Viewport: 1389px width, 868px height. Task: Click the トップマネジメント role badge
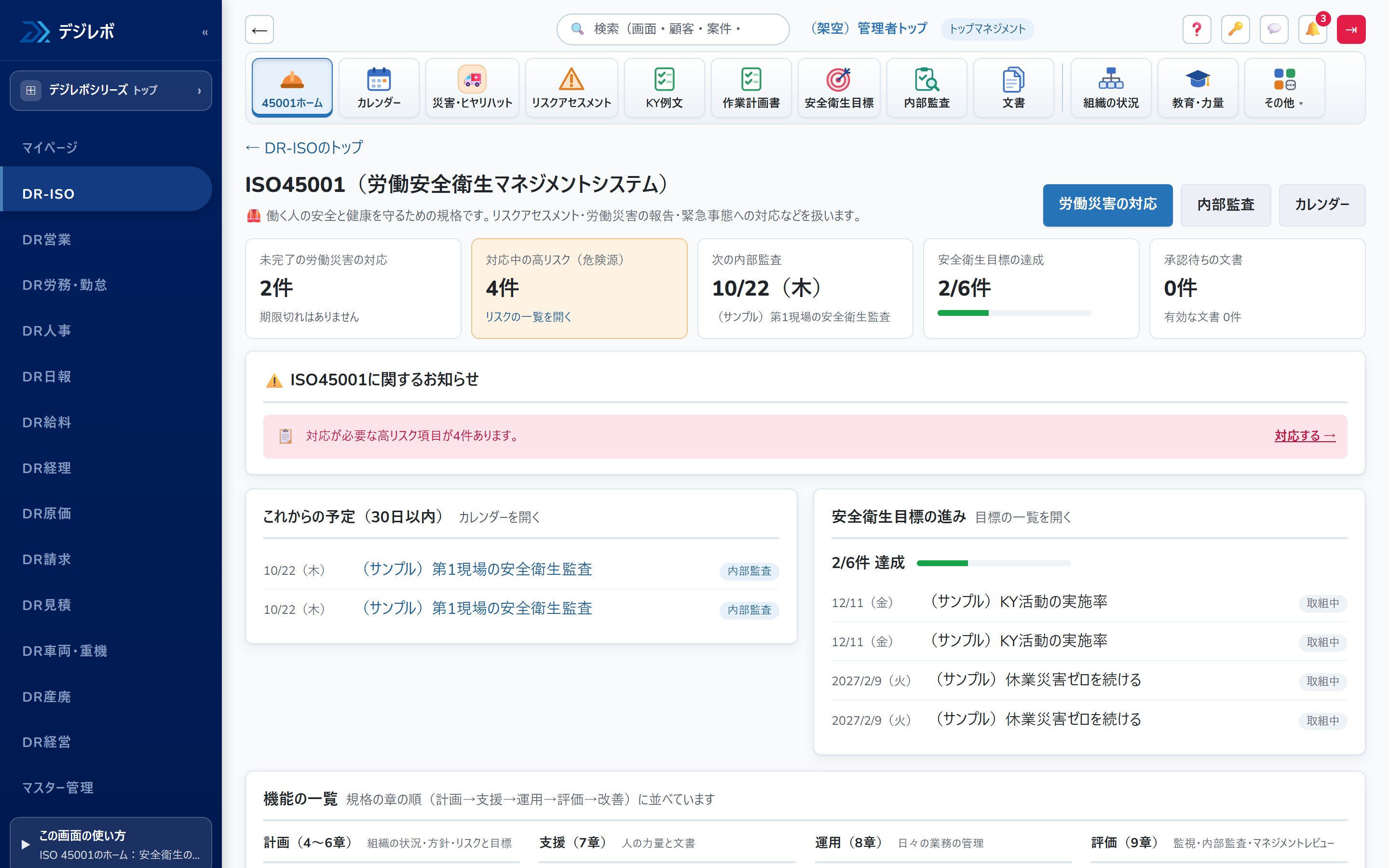coord(987,29)
